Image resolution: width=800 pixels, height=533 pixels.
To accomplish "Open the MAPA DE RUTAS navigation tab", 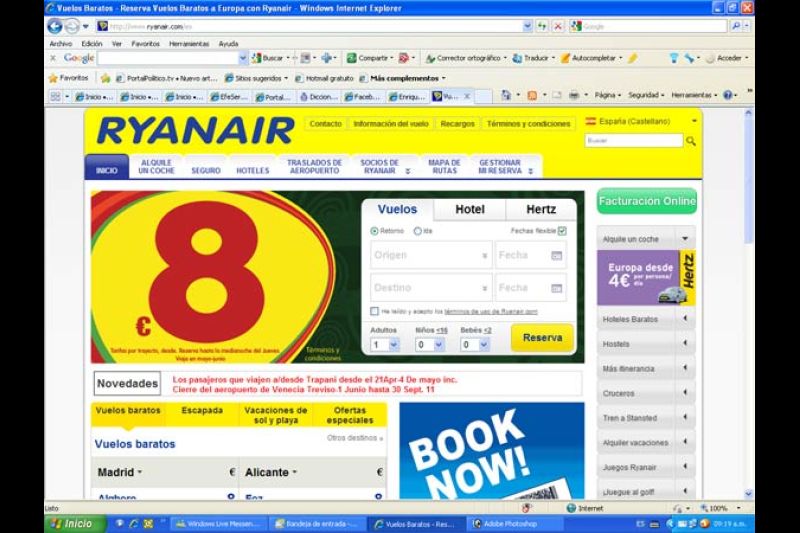I will coord(444,167).
